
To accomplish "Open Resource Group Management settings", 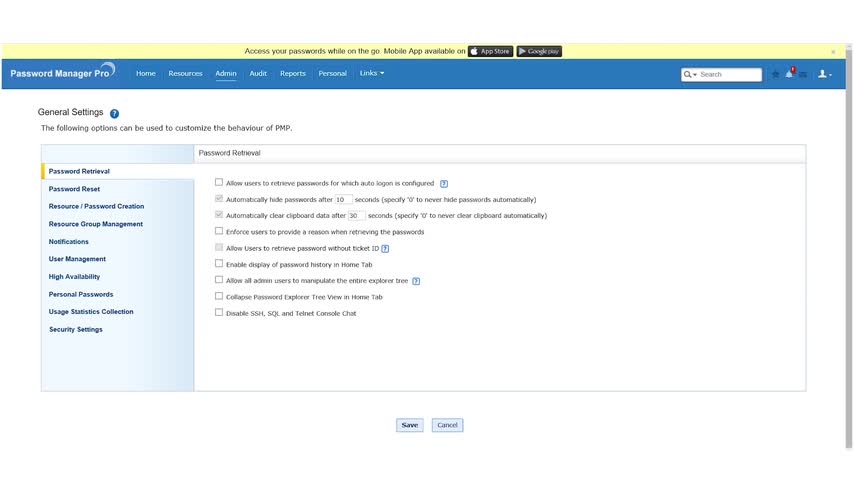I will pos(95,224).
